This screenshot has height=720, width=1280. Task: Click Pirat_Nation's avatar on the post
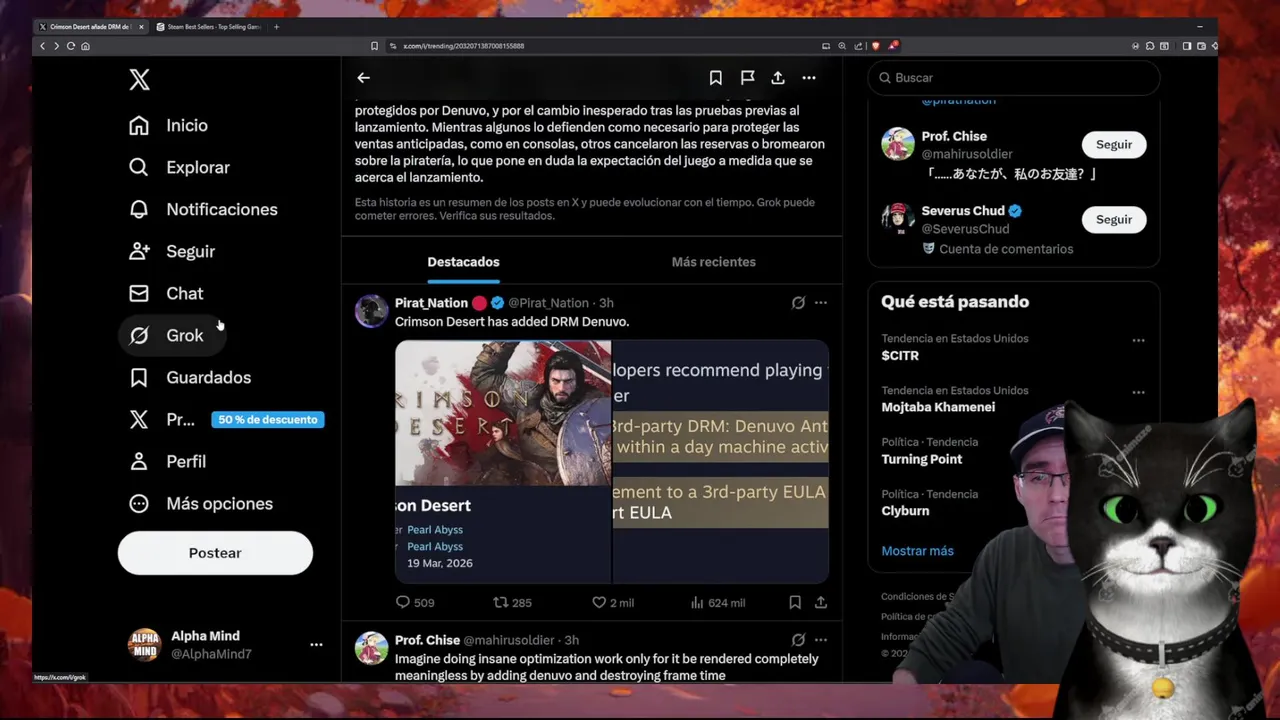pos(372,311)
